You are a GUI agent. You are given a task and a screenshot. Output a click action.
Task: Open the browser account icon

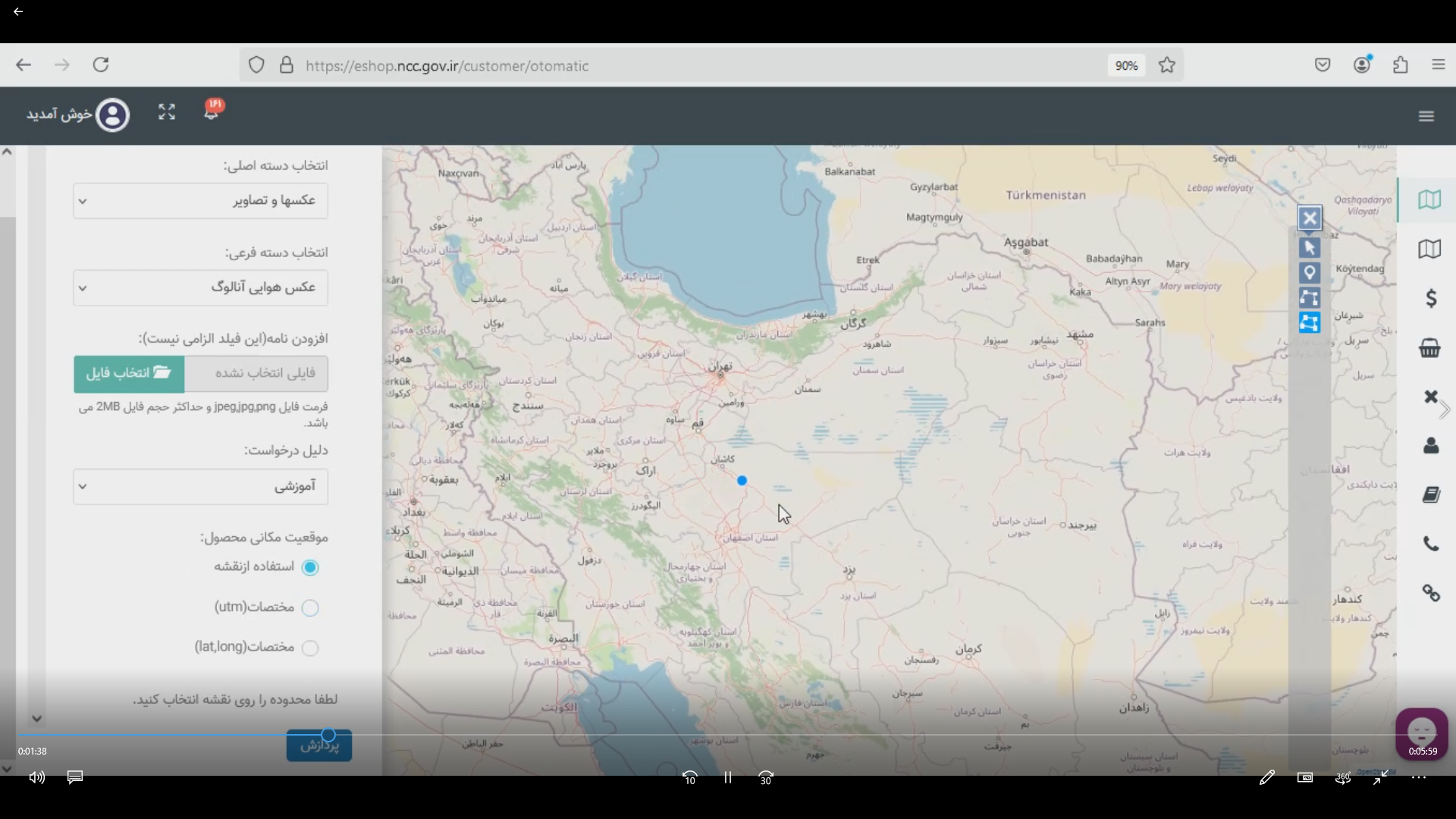(1363, 64)
